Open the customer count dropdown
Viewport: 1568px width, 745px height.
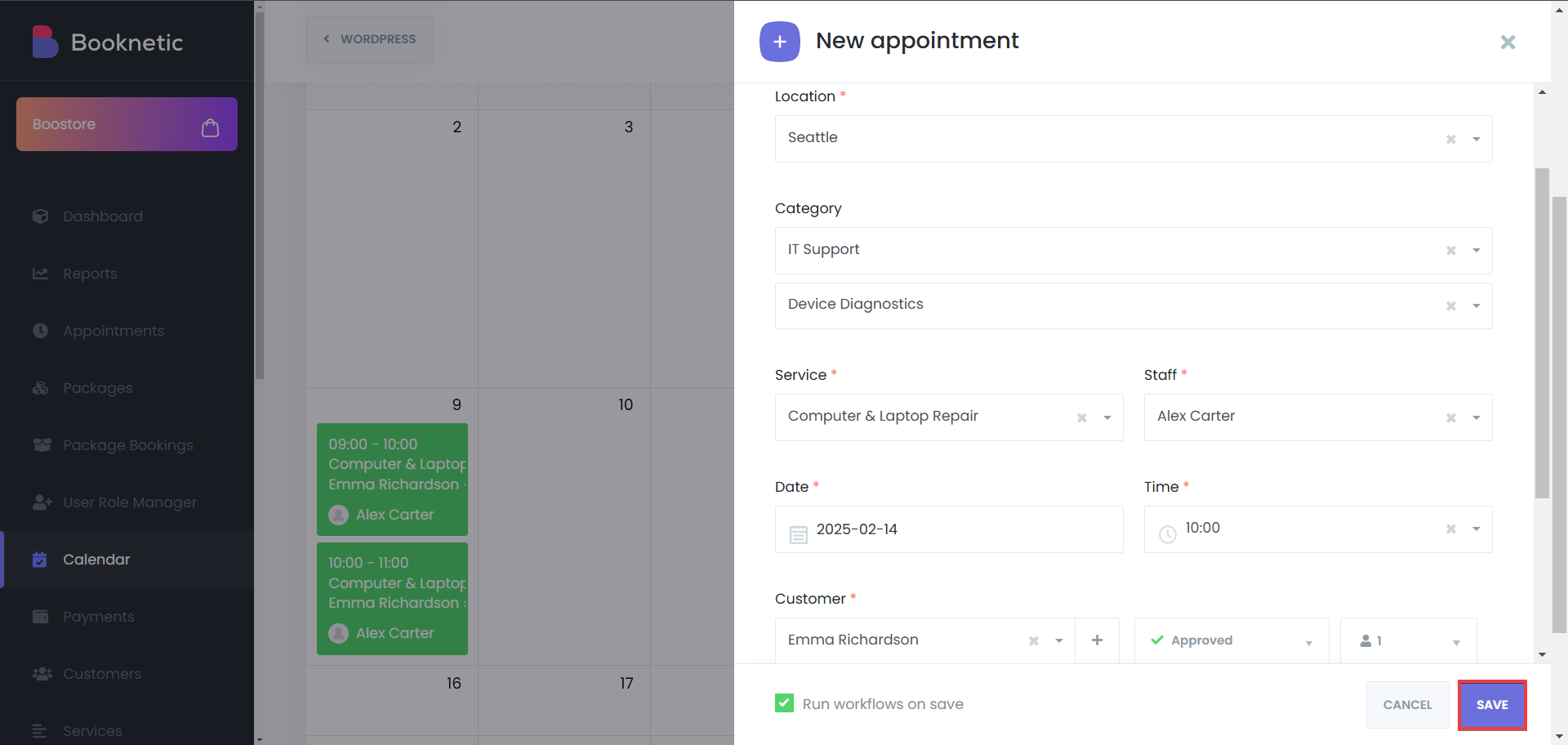point(1408,640)
